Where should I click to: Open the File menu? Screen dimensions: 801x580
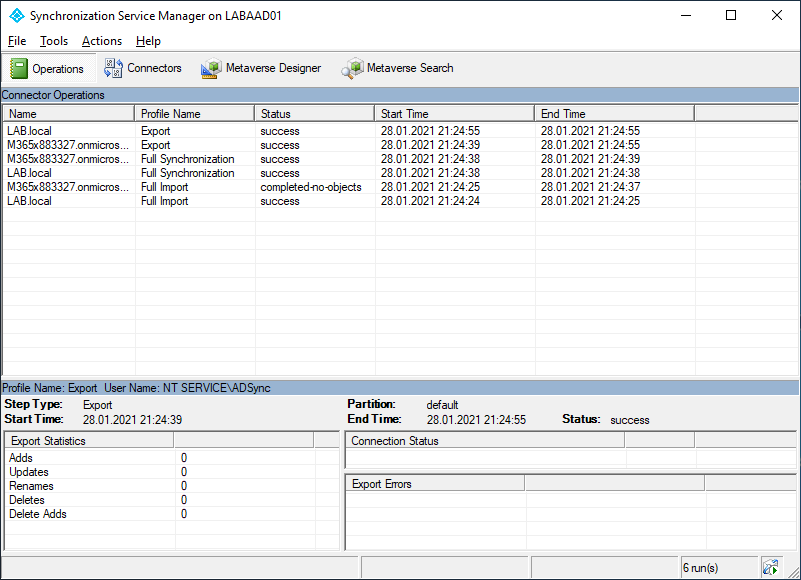[x=17, y=41]
